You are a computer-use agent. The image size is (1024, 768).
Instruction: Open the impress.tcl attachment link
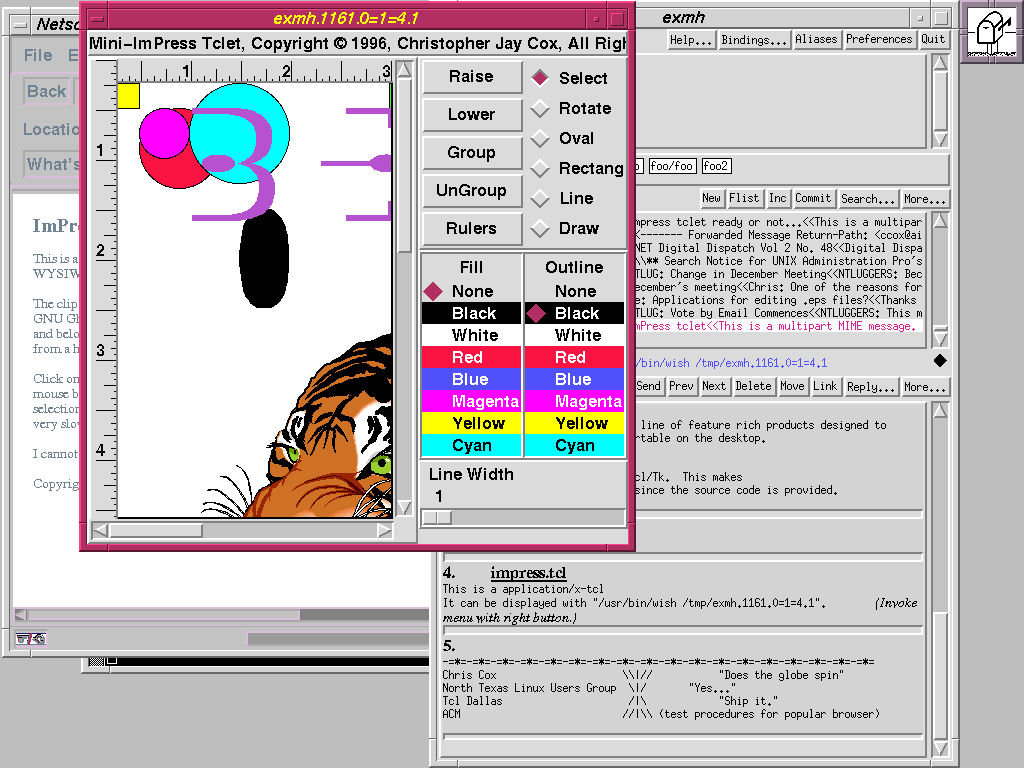pos(528,573)
